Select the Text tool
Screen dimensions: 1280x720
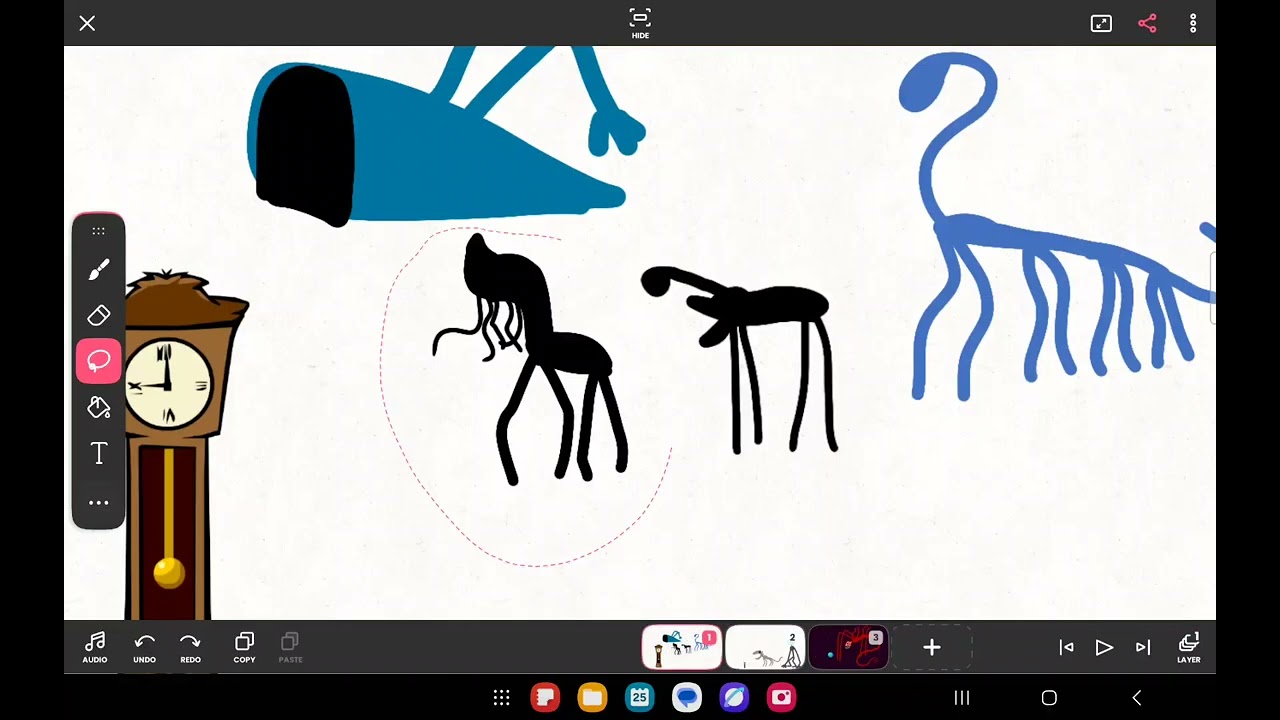point(98,454)
